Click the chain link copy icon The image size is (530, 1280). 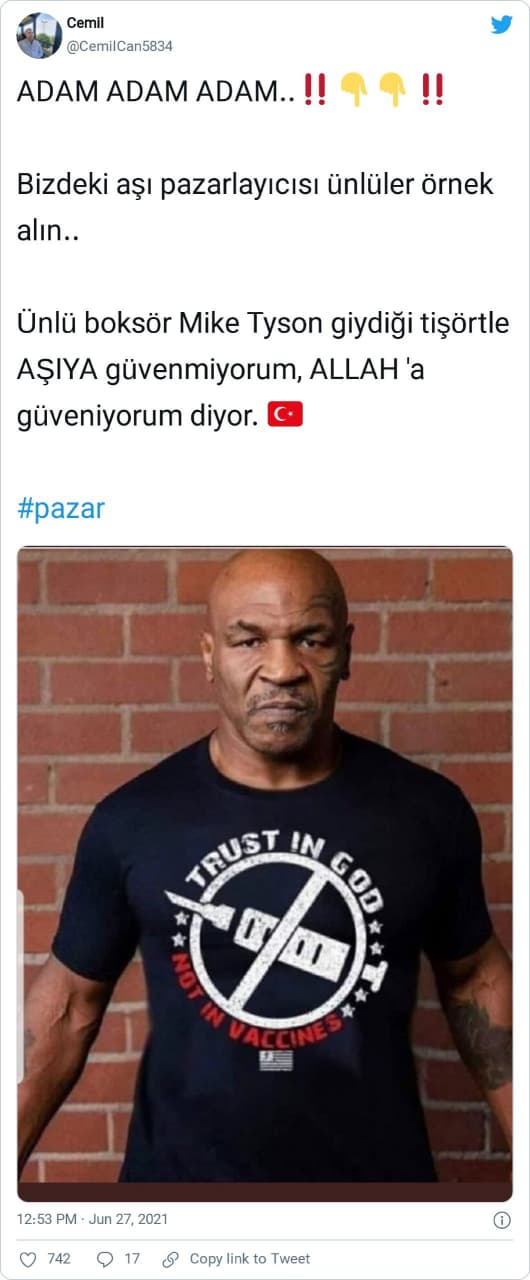171,1259
